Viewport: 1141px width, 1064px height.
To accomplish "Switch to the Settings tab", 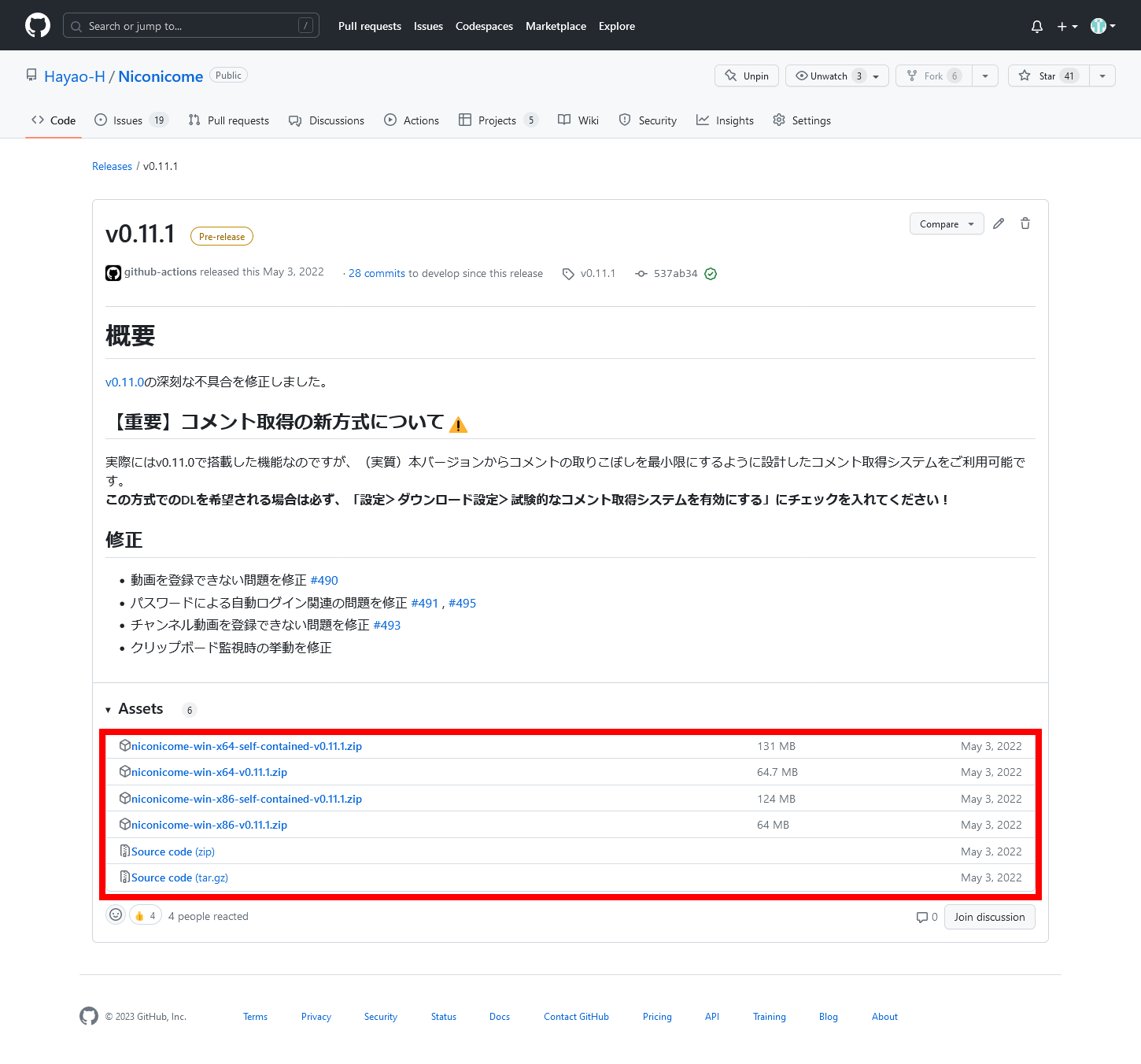I will point(802,120).
